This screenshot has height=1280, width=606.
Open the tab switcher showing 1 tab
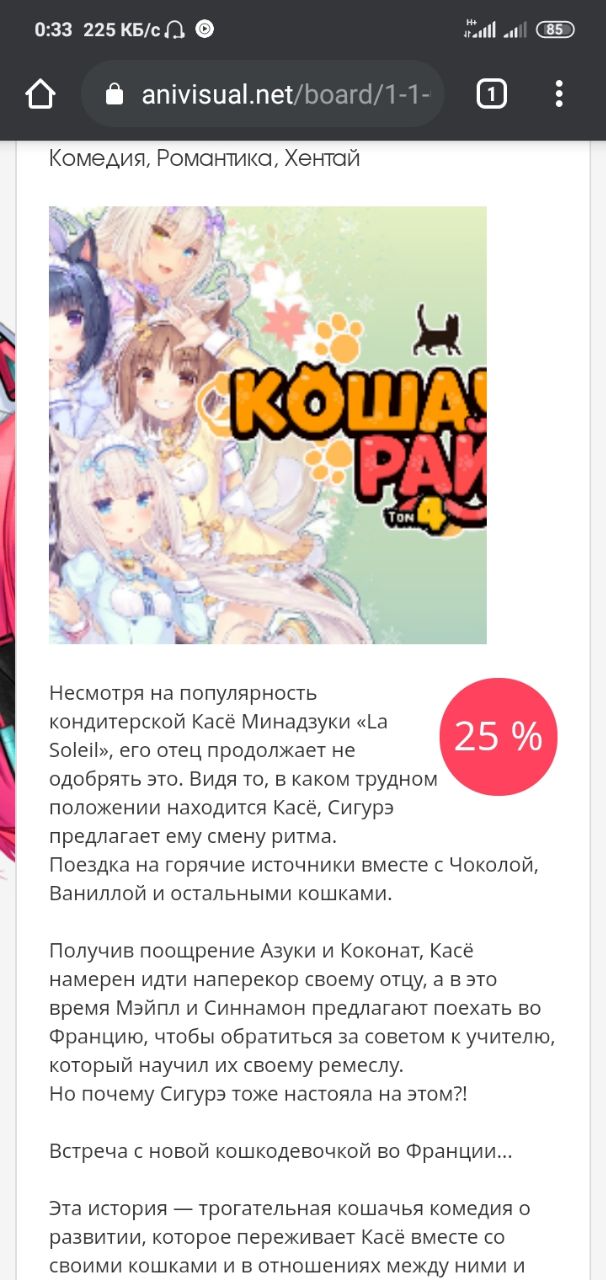click(x=491, y=94)
